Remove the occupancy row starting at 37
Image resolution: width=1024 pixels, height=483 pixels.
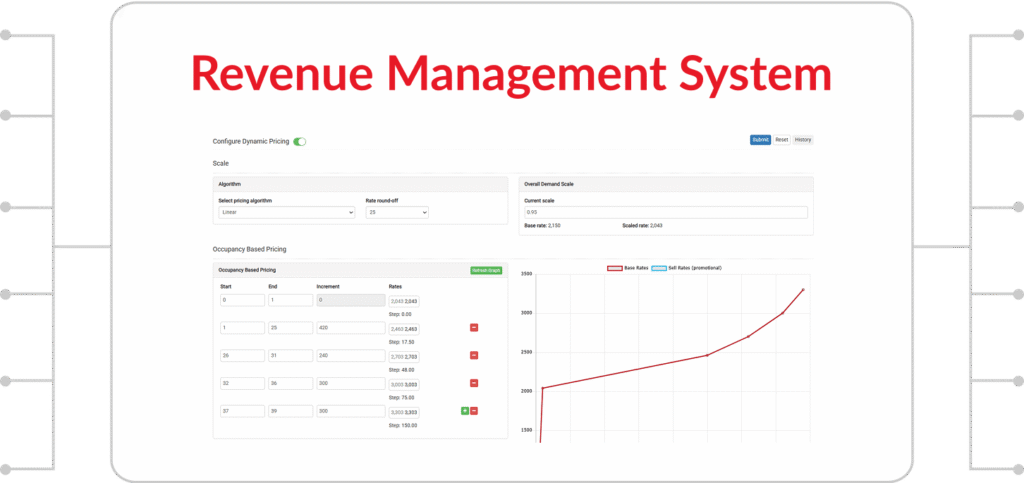pyautogui.click(x=474, y=411)
